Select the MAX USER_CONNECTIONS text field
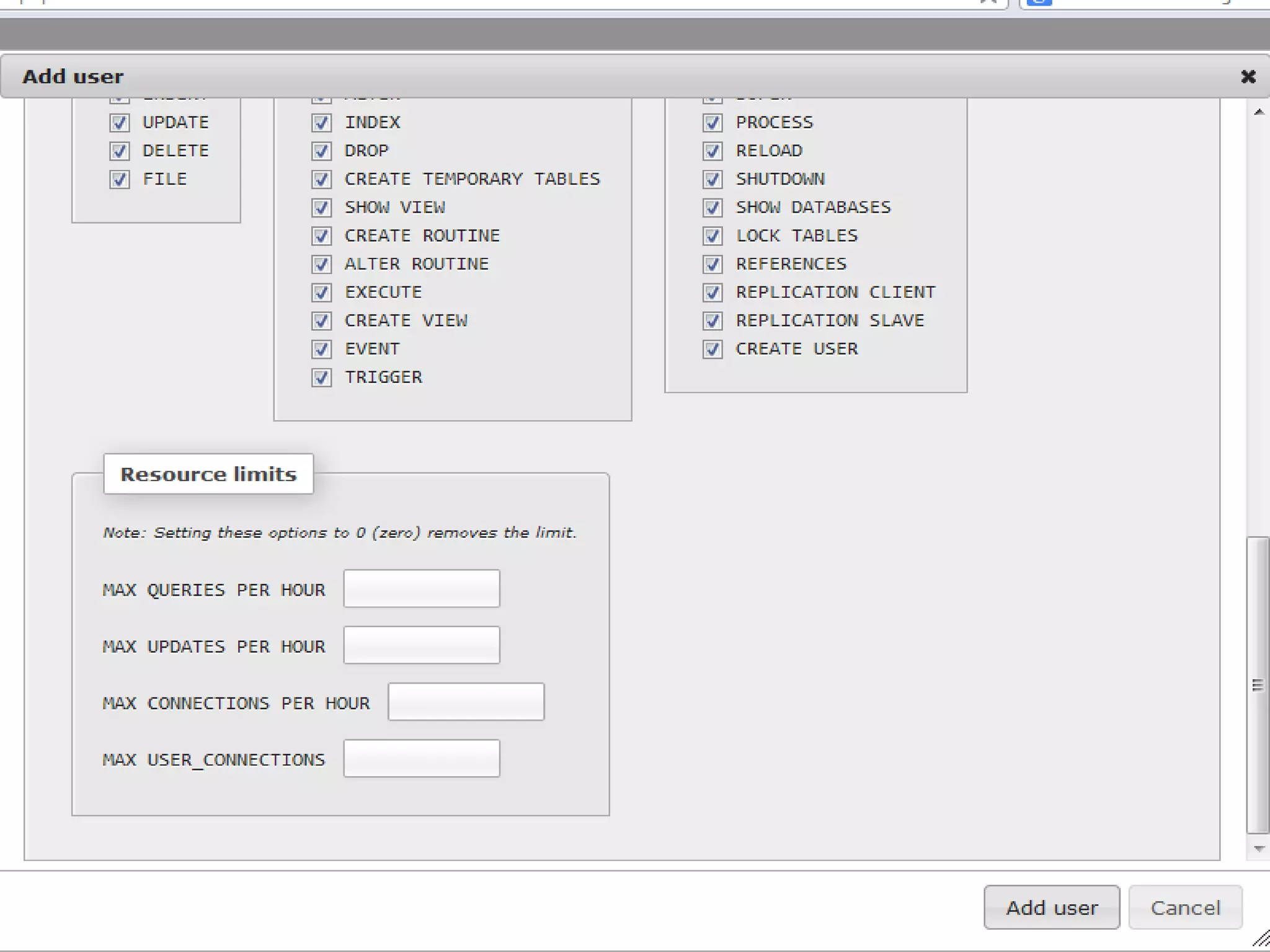Screen dimensions: 1270x952 (x=422, y=759)
